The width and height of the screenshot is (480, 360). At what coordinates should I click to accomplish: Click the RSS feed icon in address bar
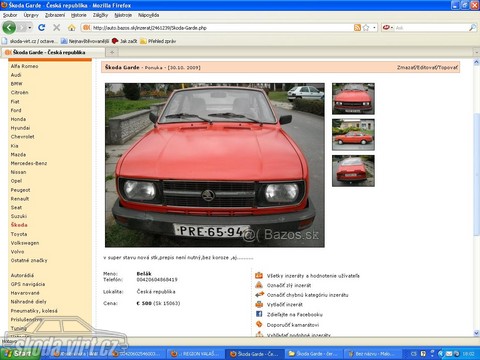357,28
